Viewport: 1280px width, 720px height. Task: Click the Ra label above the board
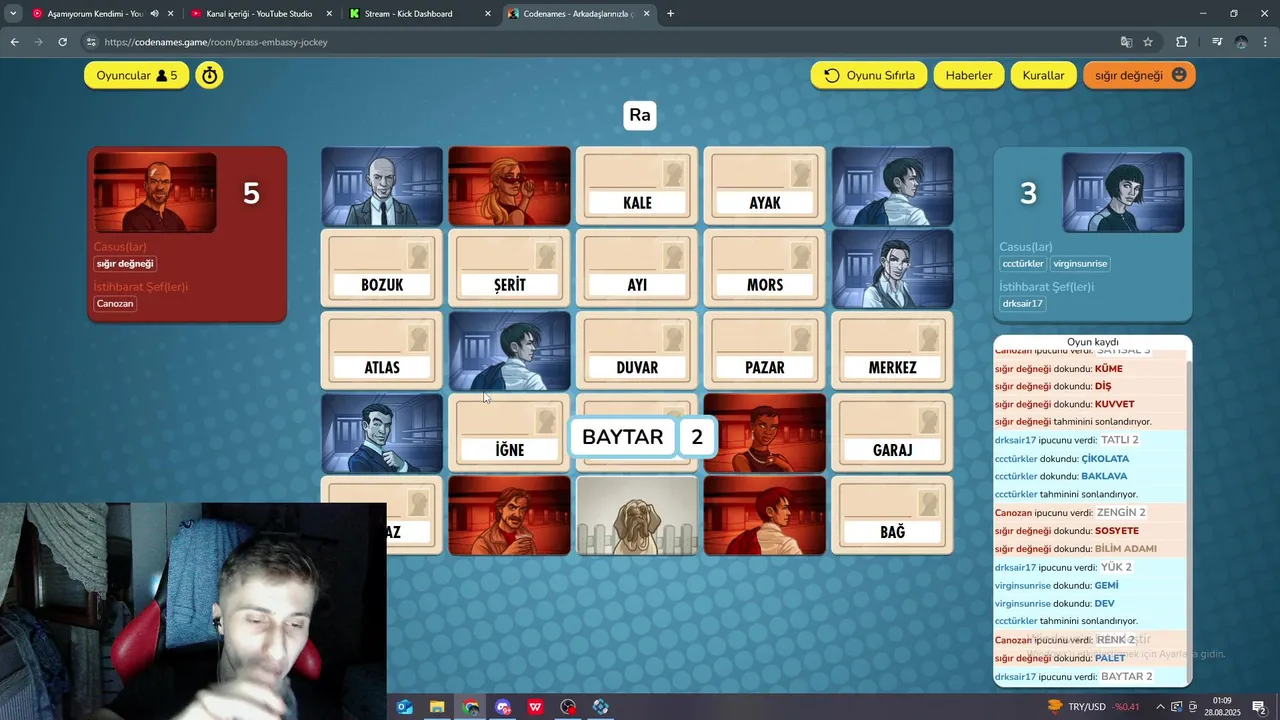(x=640, y=115)
